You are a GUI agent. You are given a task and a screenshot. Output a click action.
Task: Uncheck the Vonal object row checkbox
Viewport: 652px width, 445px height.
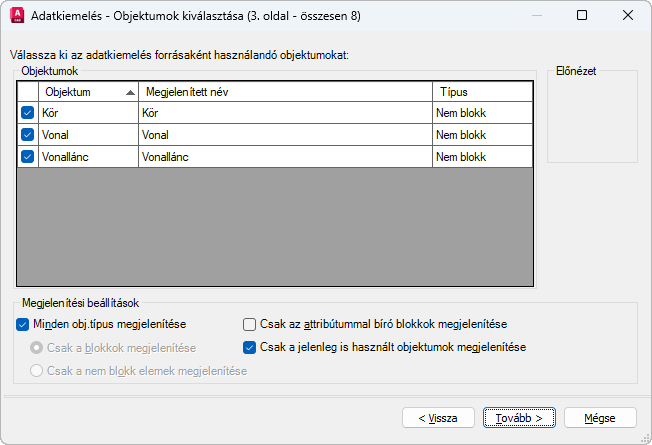(x=27, y=135)
